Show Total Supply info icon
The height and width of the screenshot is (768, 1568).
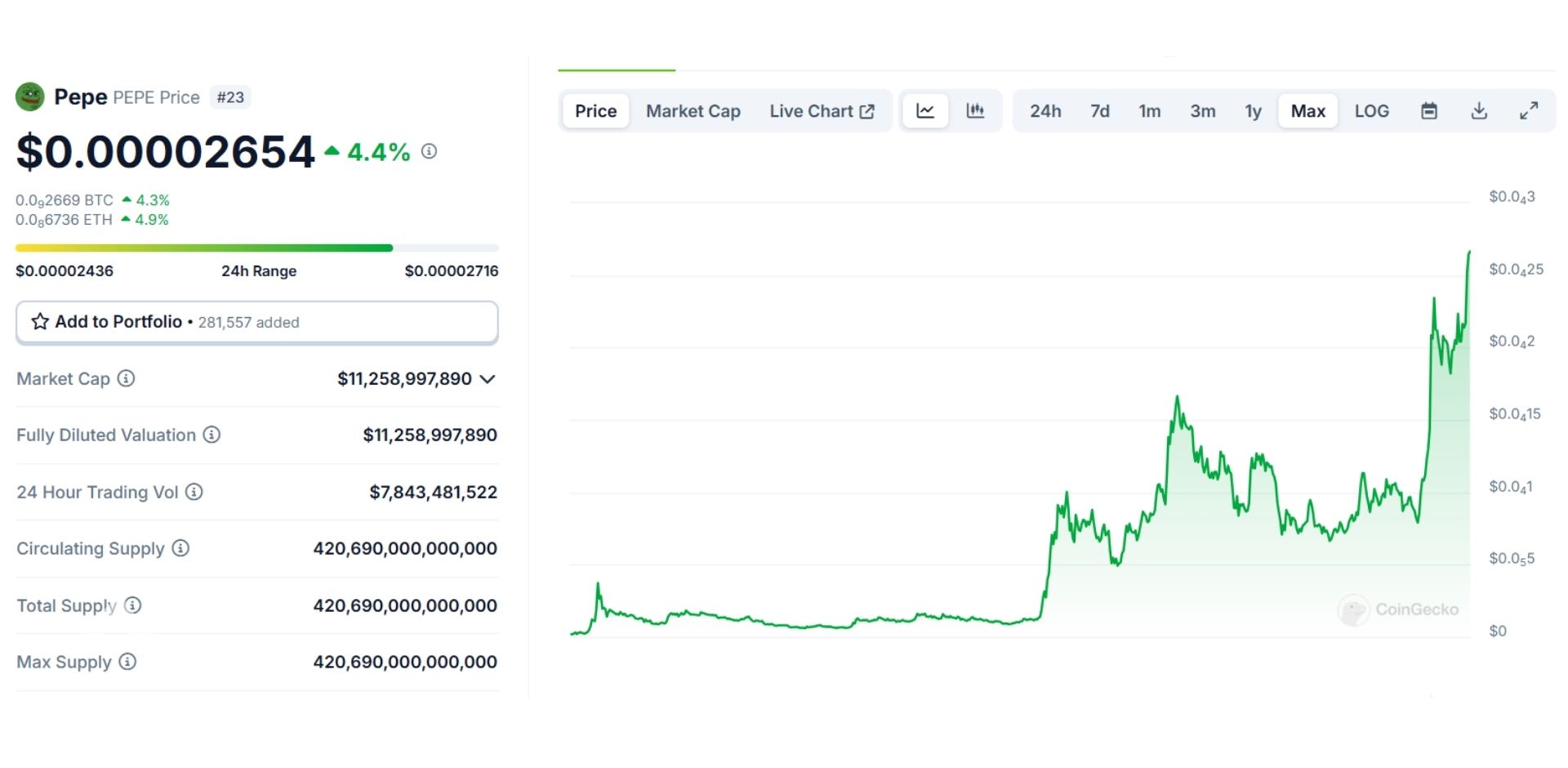pos(132,605)
